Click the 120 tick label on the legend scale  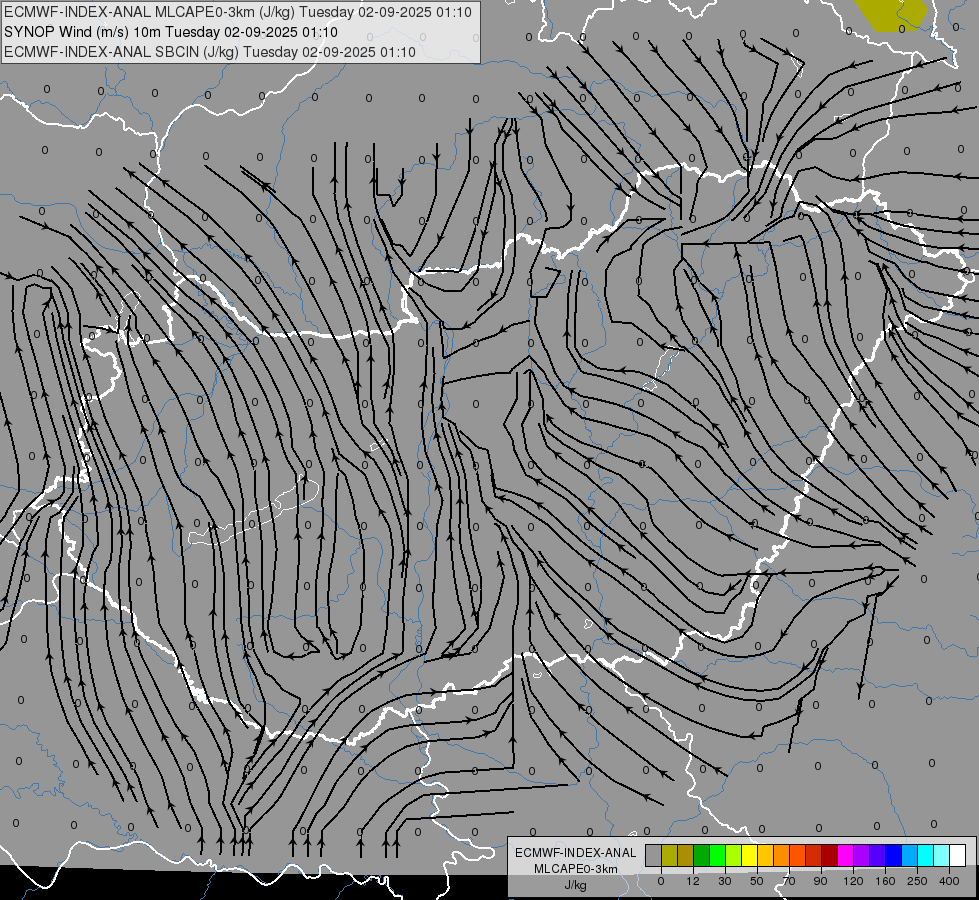(853, 881)
